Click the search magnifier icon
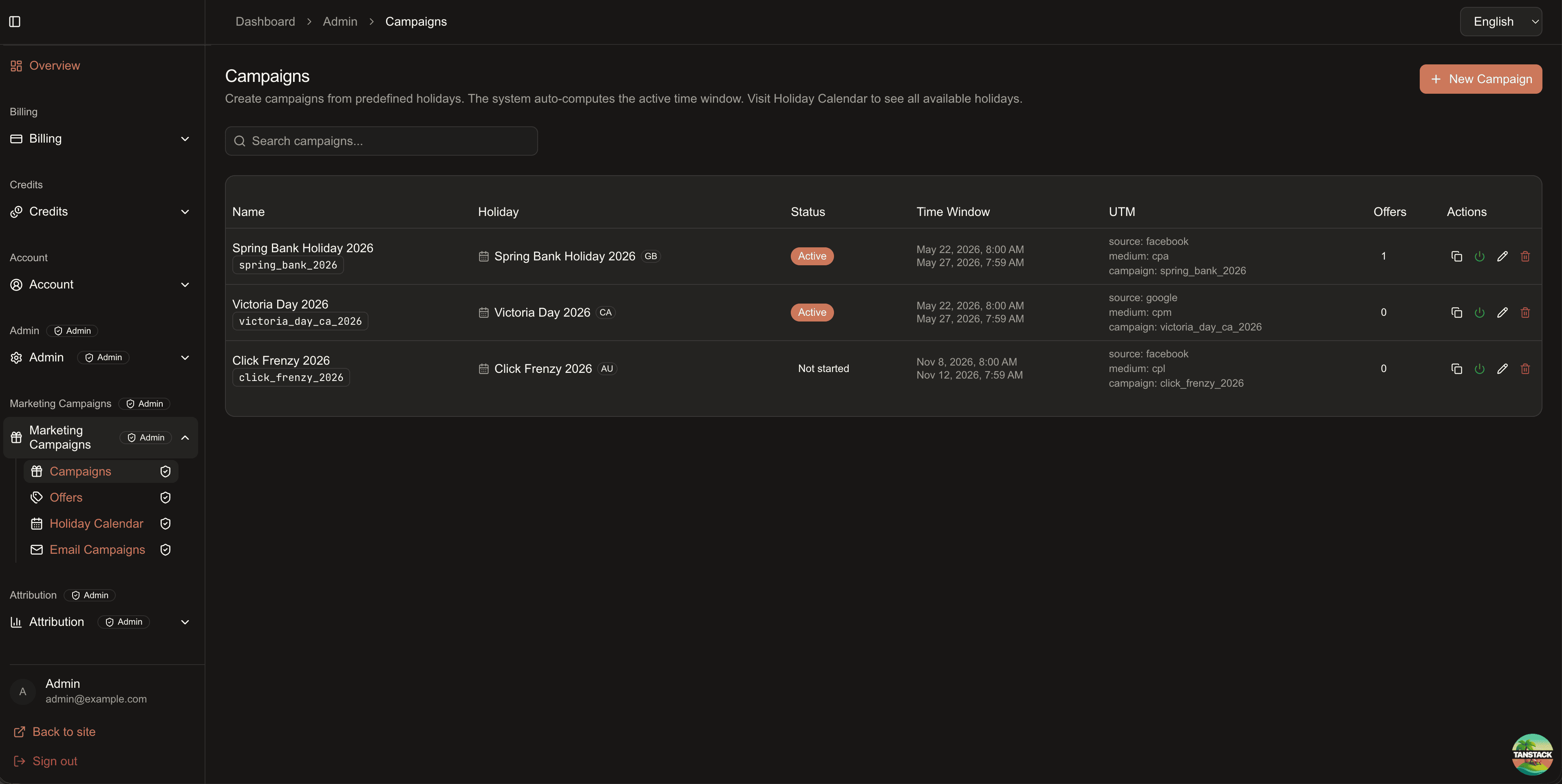The width and height of the screenshot is (1562, 784). [240, 141]
